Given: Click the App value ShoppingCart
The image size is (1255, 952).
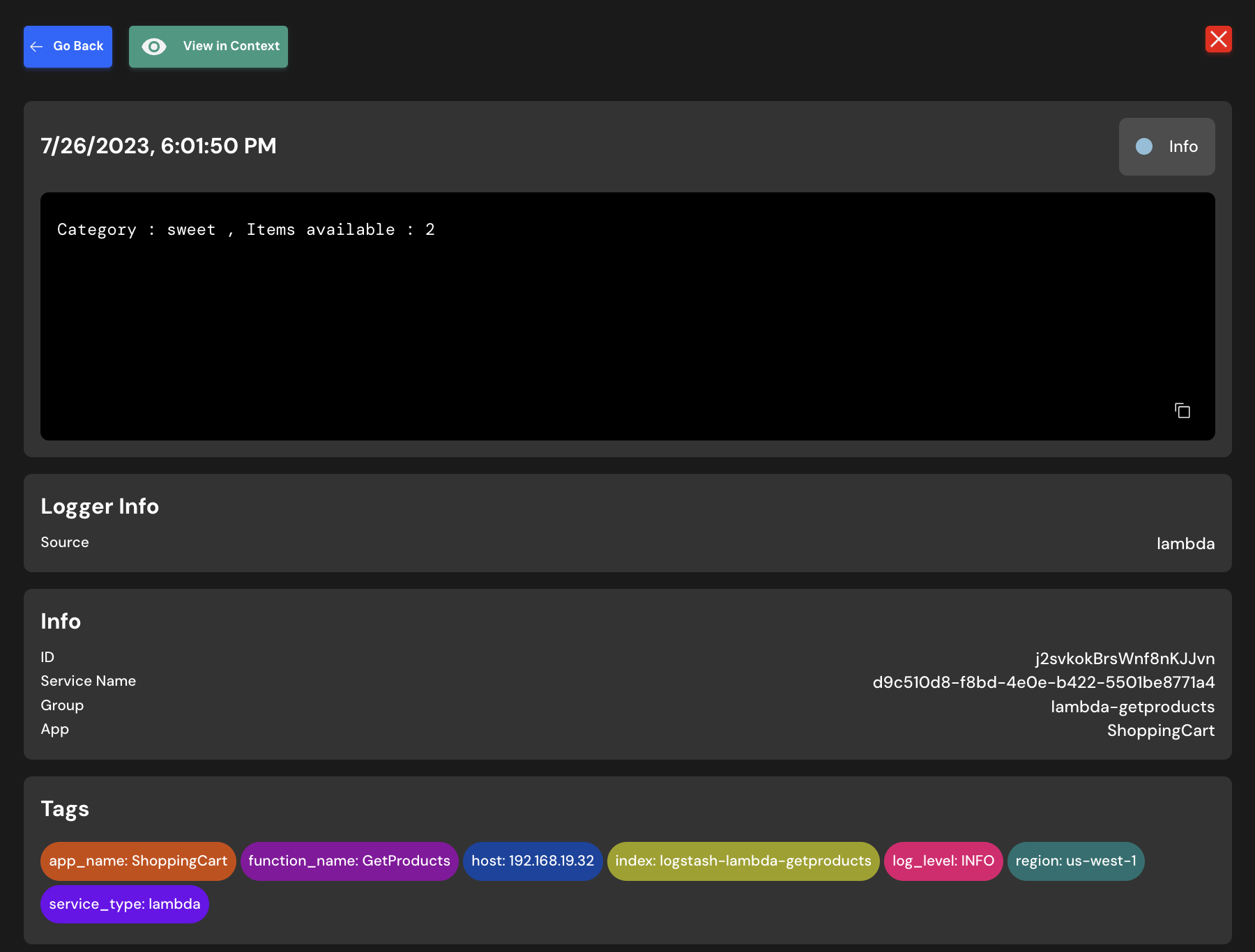Looking at the screenshot, I should (1161, 730).
